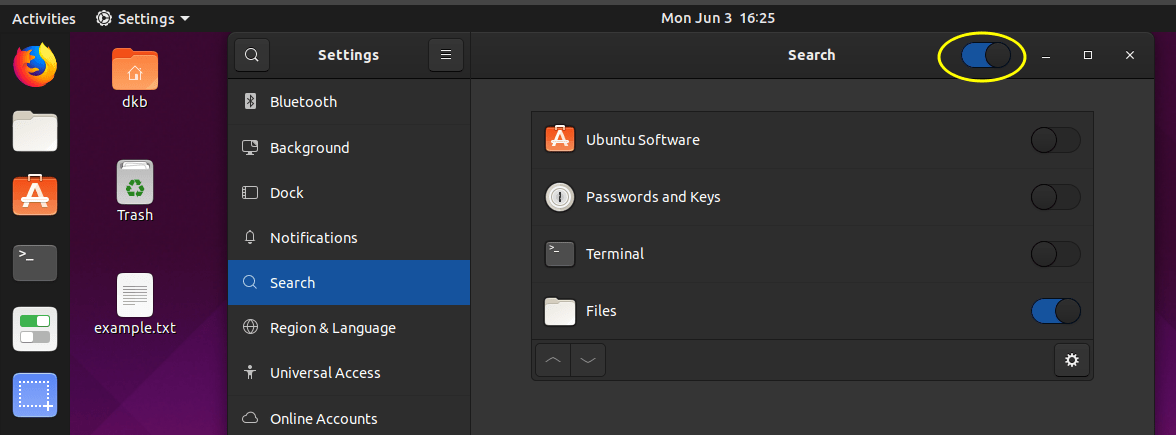Click the search magnifier button in Settings header
Image resolution: width=1176 pixels, height=435 pixels.
(252, 55)
